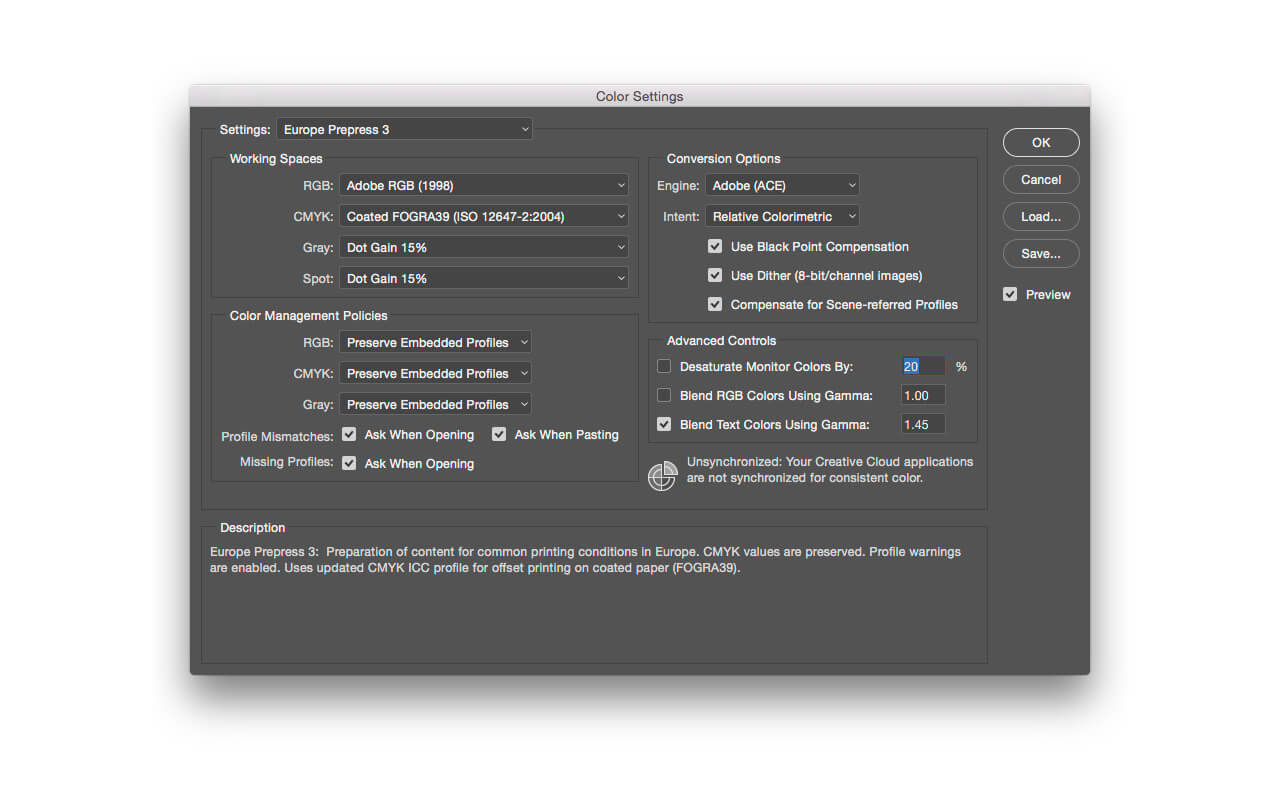Toggle the Preview checkbox

coord(1010,294)
